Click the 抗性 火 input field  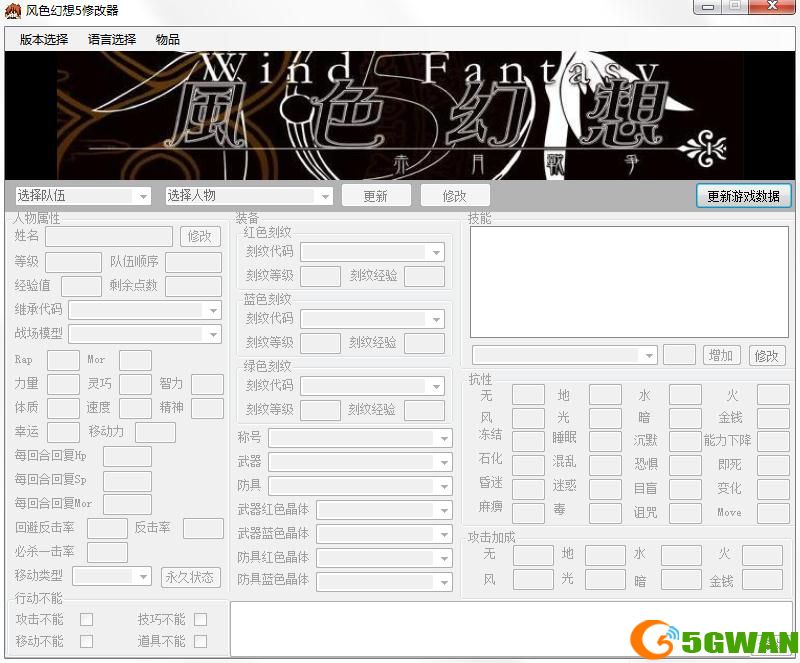point(773,395)
